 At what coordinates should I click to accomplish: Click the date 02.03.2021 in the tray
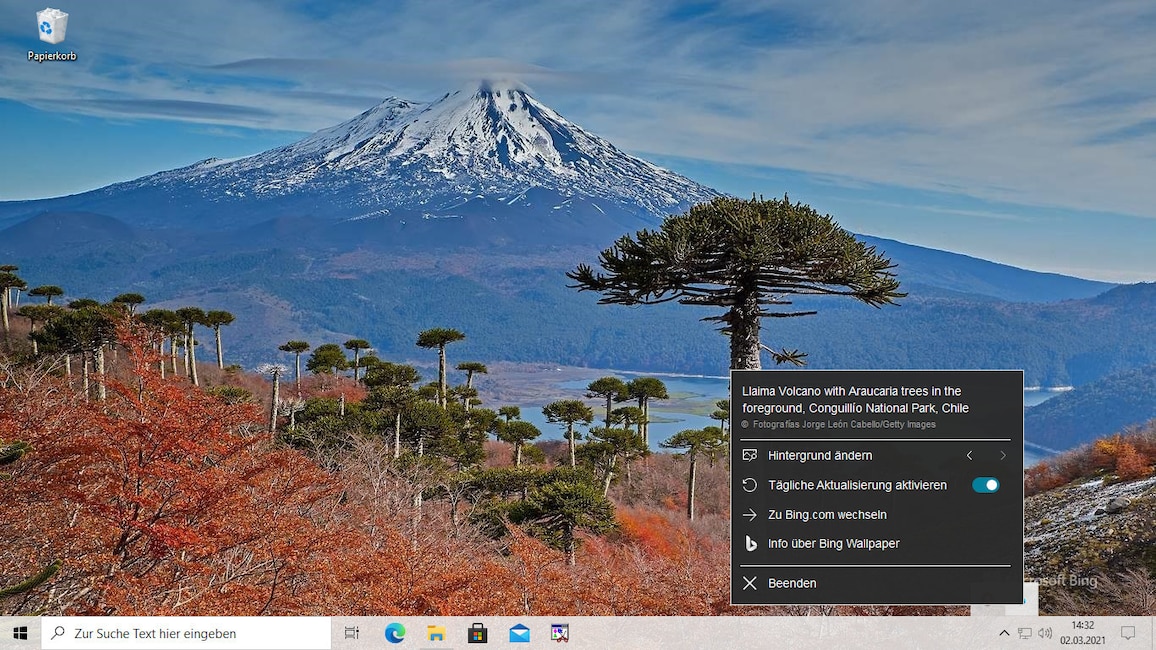[1082, 640]
